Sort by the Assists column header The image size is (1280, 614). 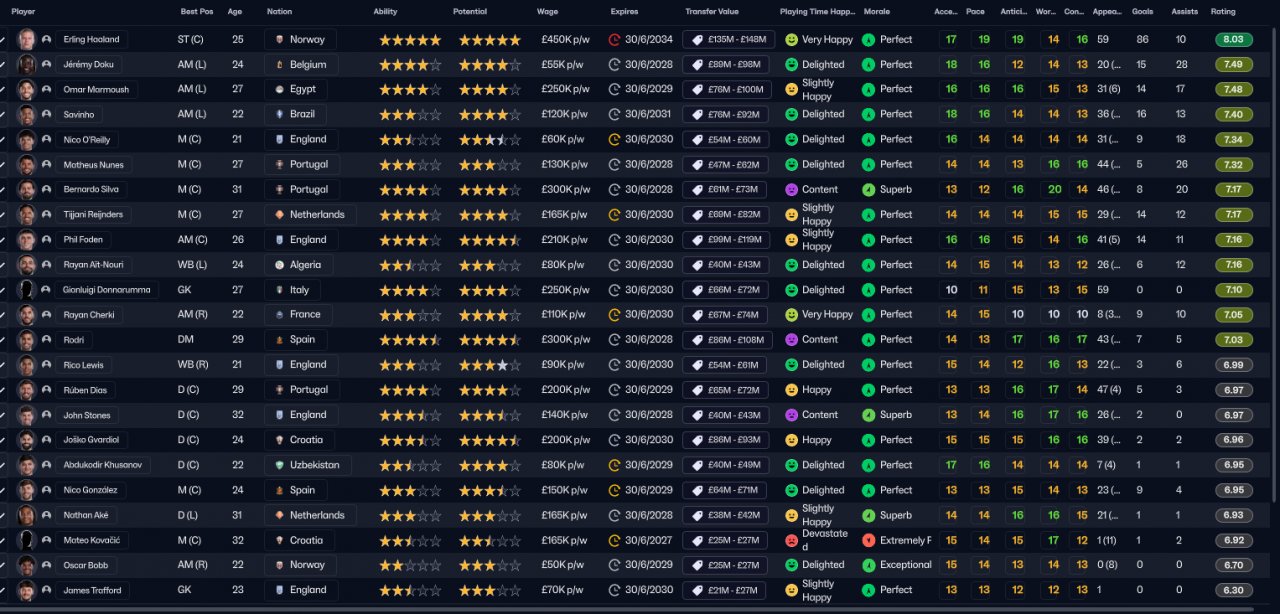[1186, 12]
